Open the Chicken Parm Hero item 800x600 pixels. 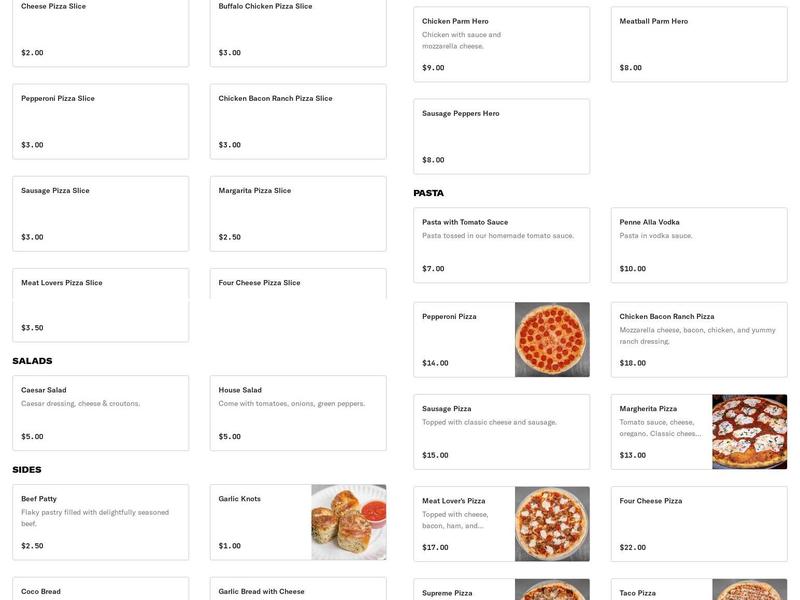(x=500, y=40)
